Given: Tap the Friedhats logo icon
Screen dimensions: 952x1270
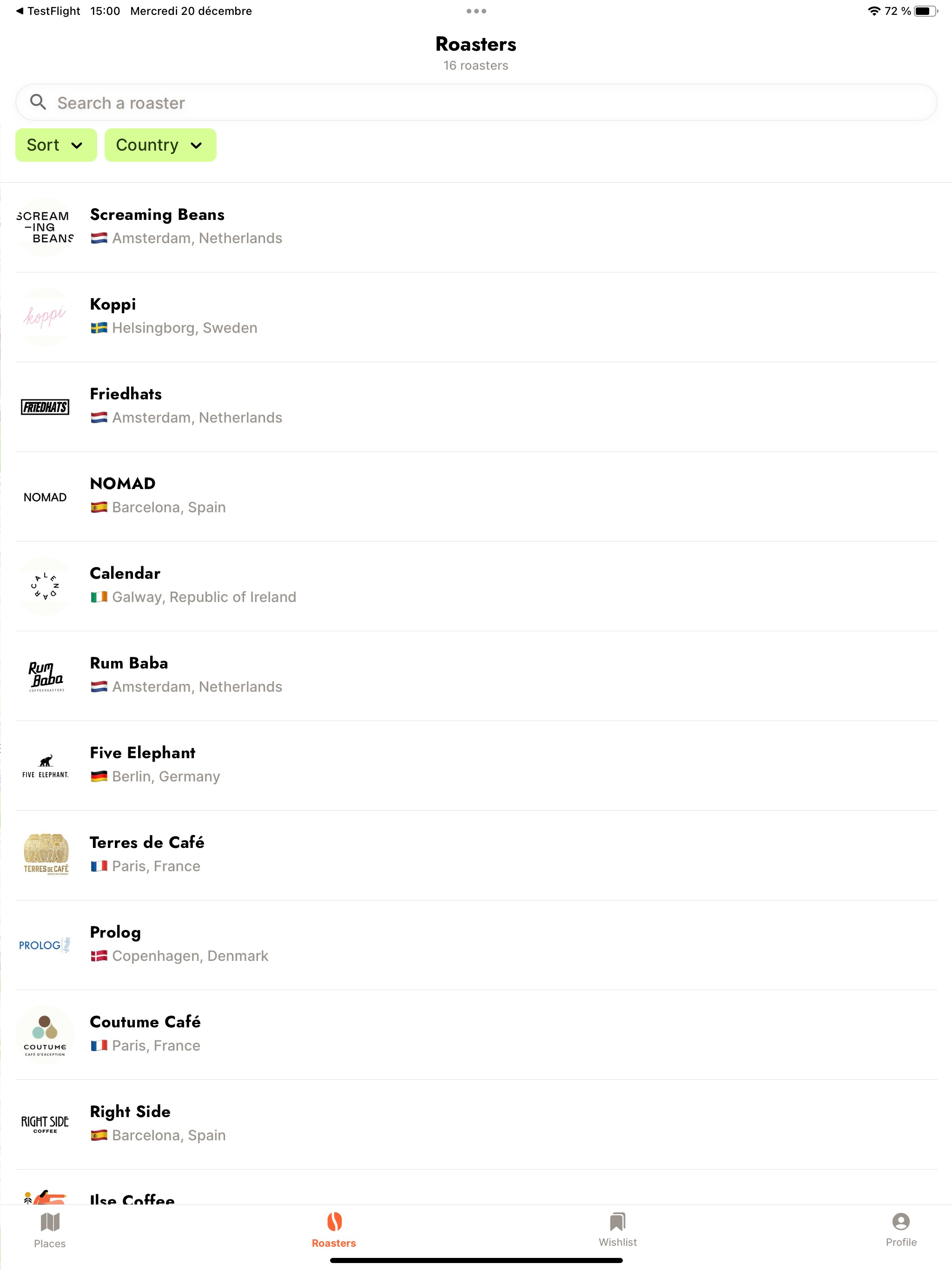Looking at the screenshot, I should pyautogui.click(x=46, y=407).
